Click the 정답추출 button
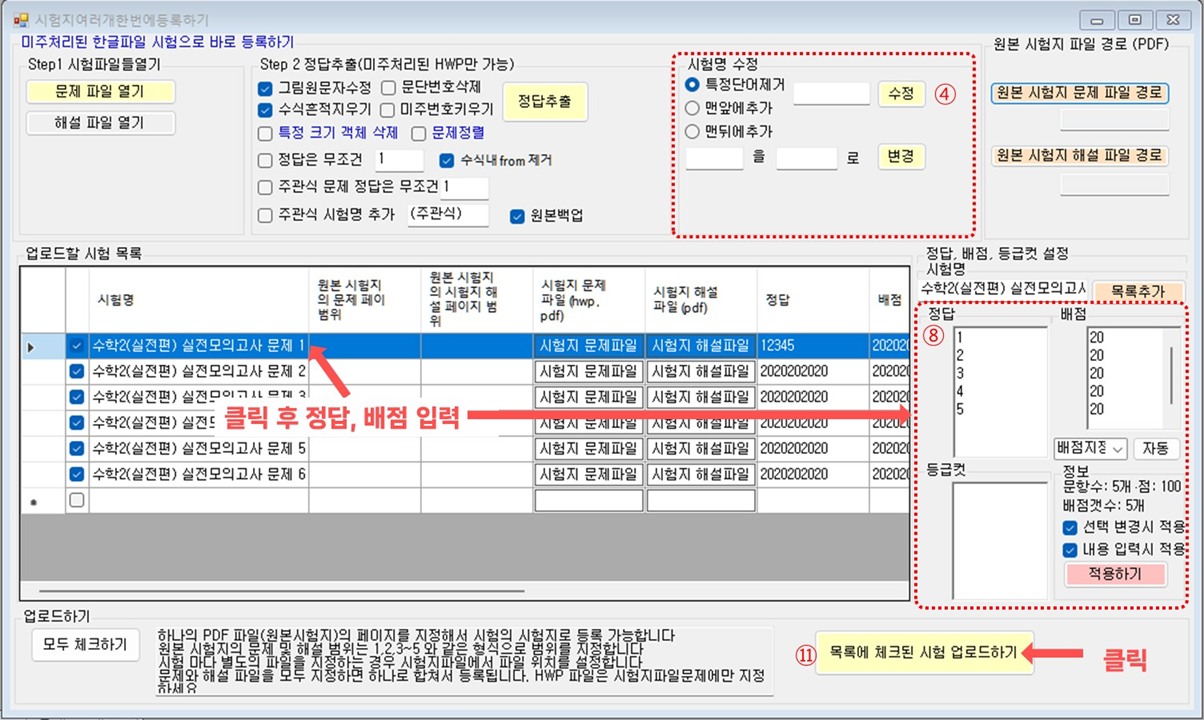The width and height of the screenshot is (1204, 720). coord(544,102)
